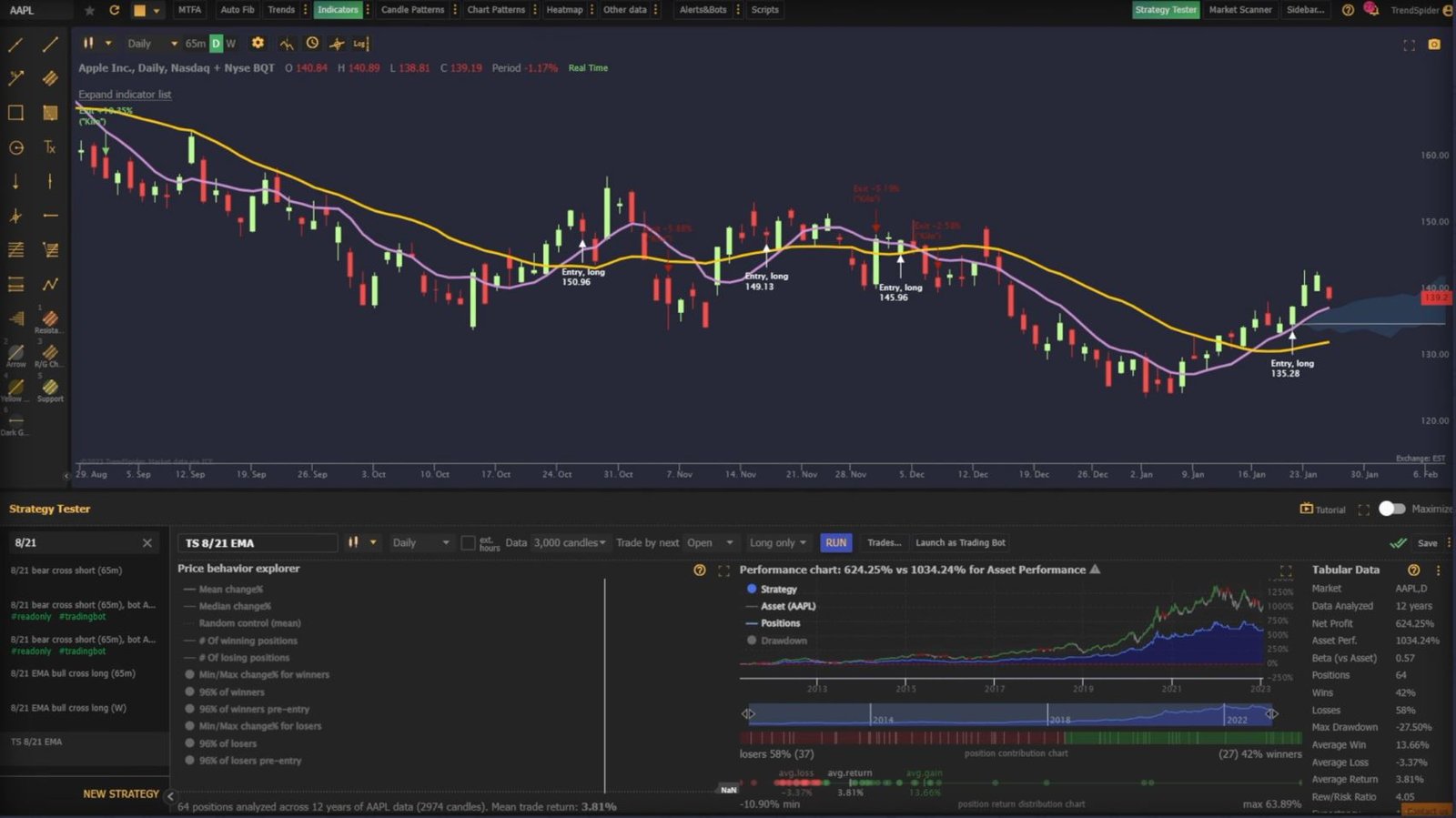The image size is (1456, 818).
Task: Select the text annotation tool
Action: click(50, 147)
